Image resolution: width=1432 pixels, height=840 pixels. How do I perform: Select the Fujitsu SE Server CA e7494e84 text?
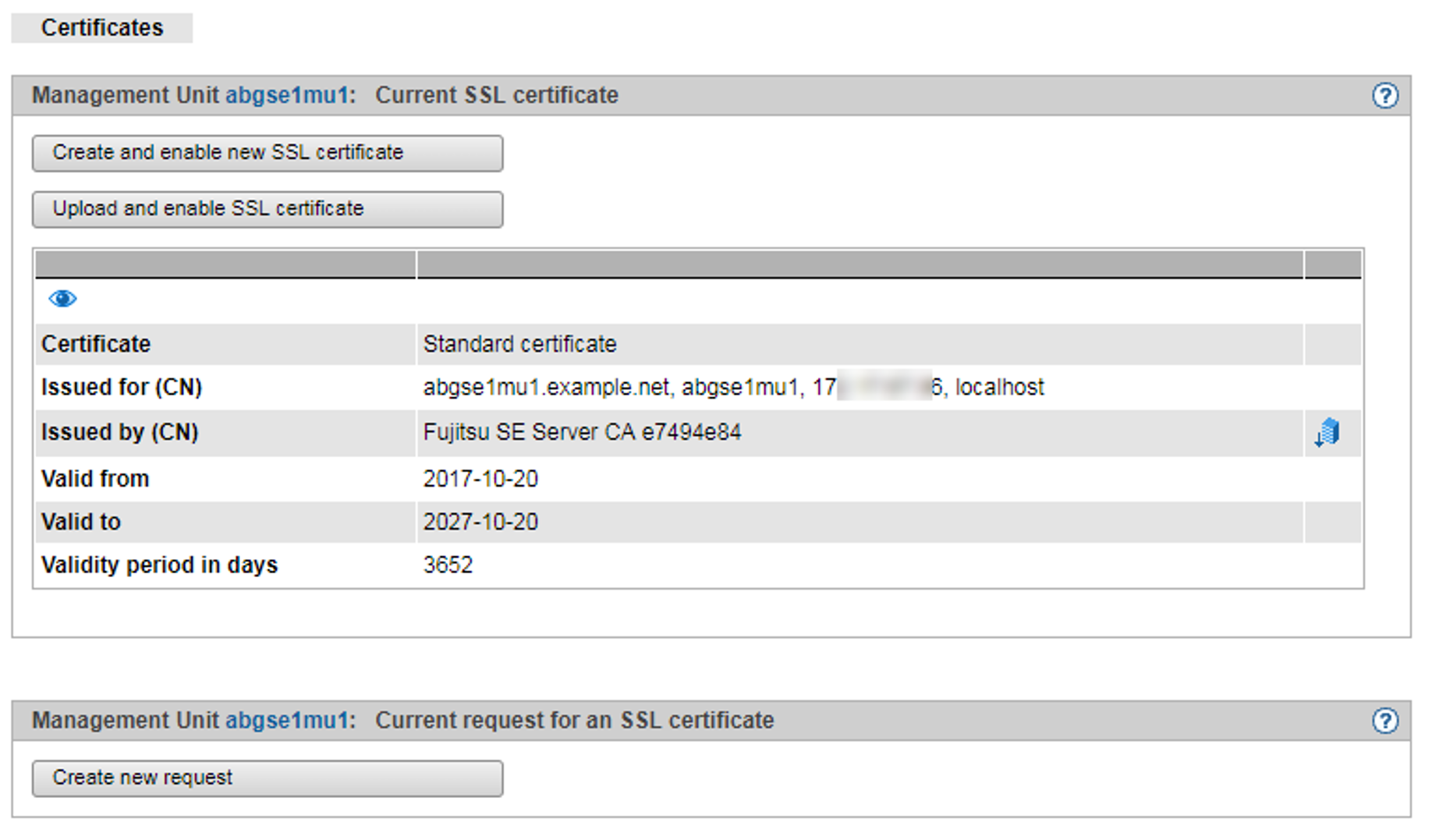pyautogui.click(x=582, y=432)
